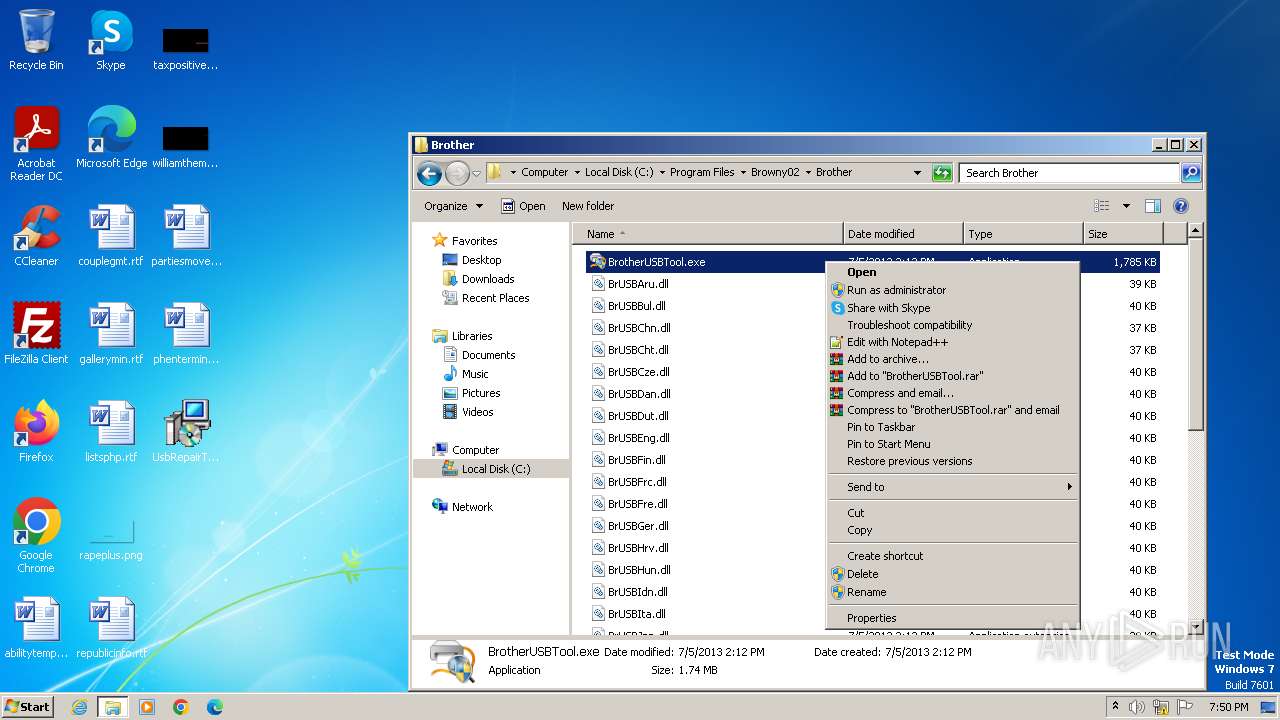Refresh the Brother folder view
Image resolution: width=1280 pixels, height=720 pixels.
[x=941, y=173]
